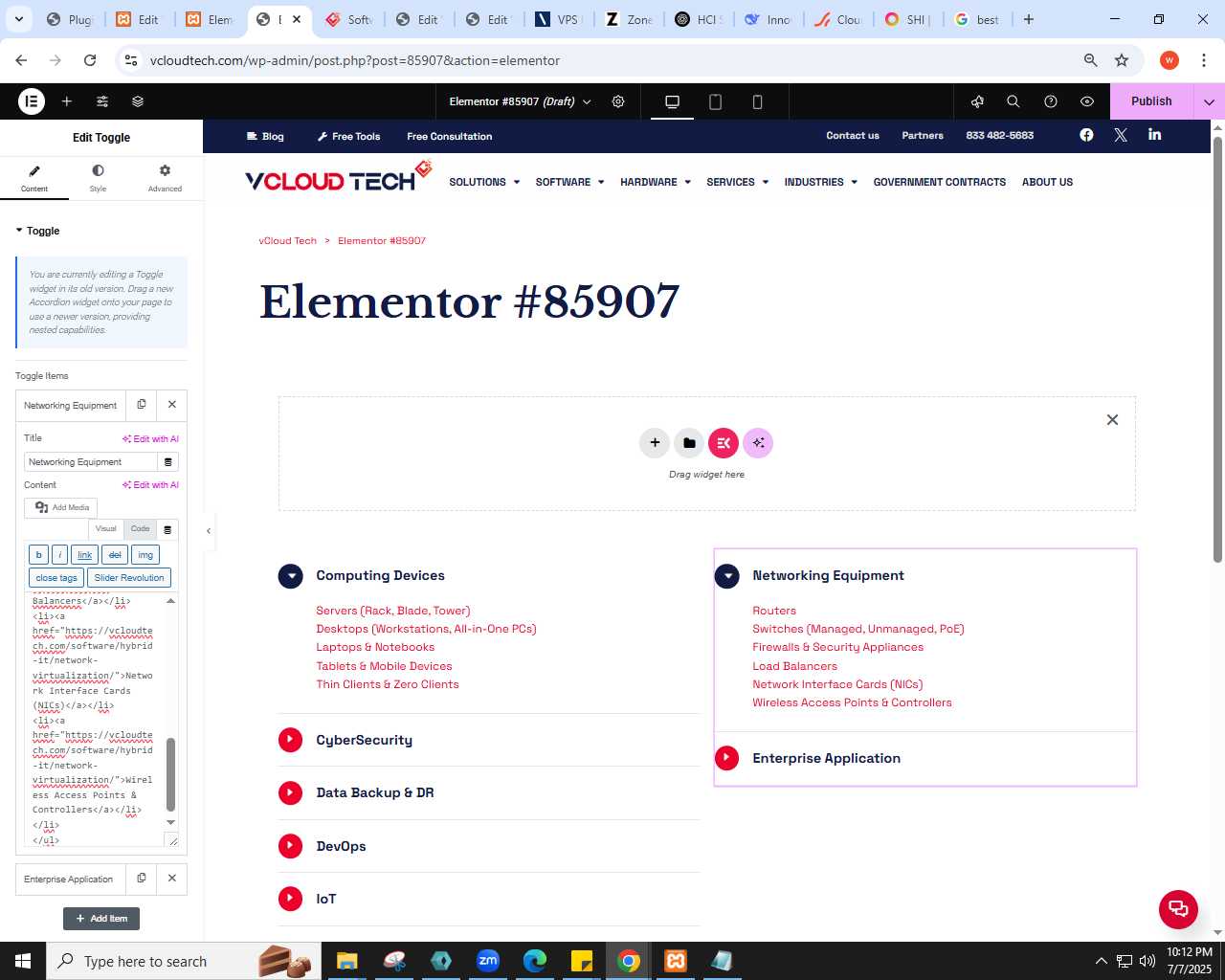Click into the Title input field
Screen dimensions: 1225x980
click(x=90, y=462)
